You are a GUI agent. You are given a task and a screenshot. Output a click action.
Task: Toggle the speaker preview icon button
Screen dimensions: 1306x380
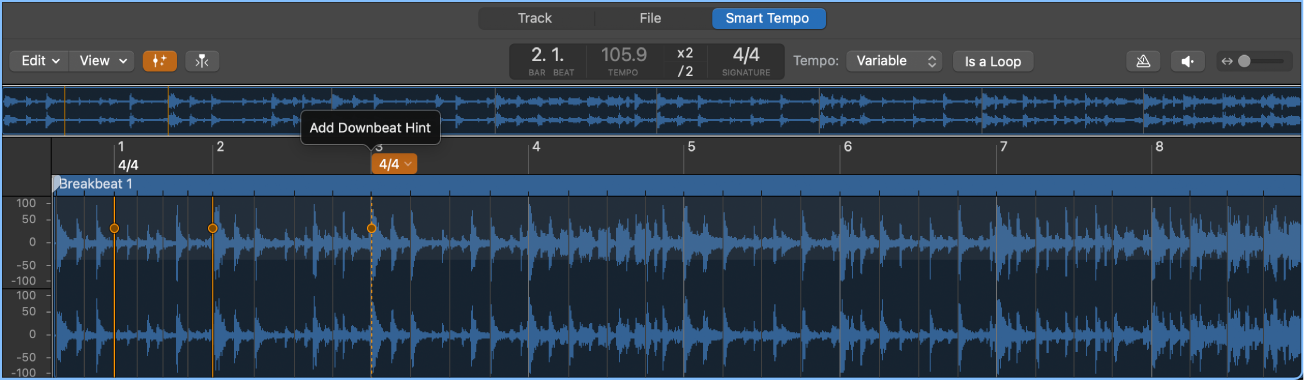[1187, 61]
